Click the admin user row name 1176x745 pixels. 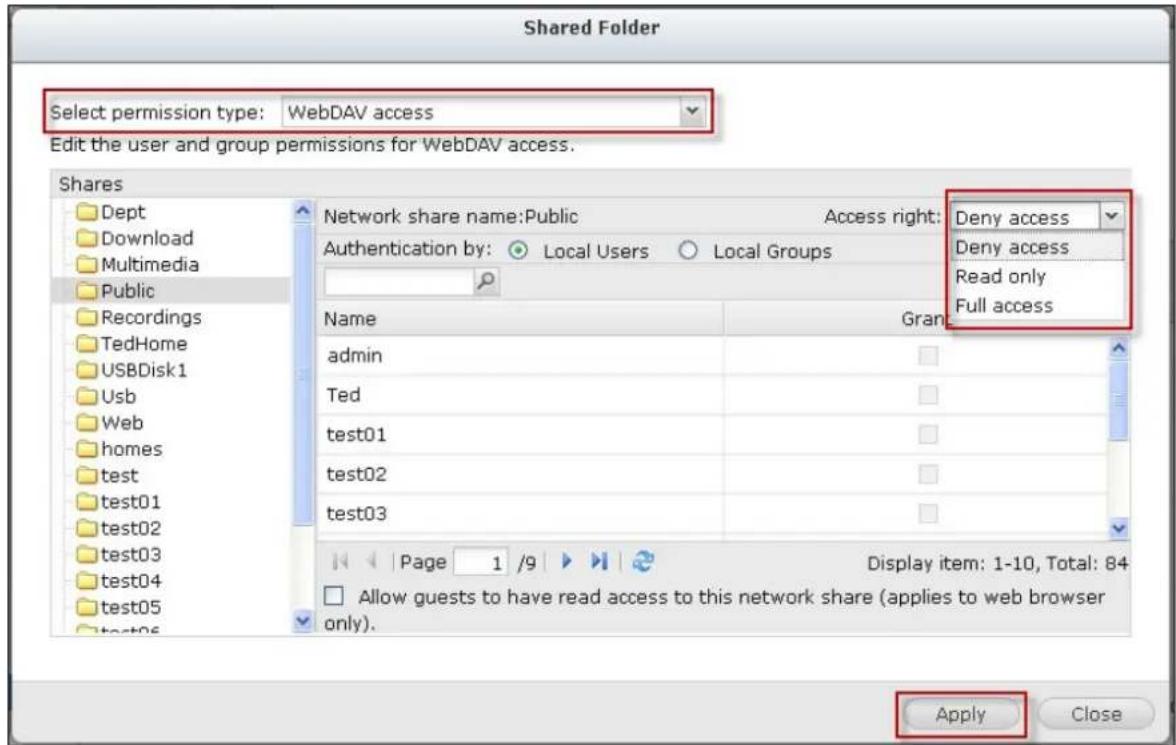tap(355, 355)
